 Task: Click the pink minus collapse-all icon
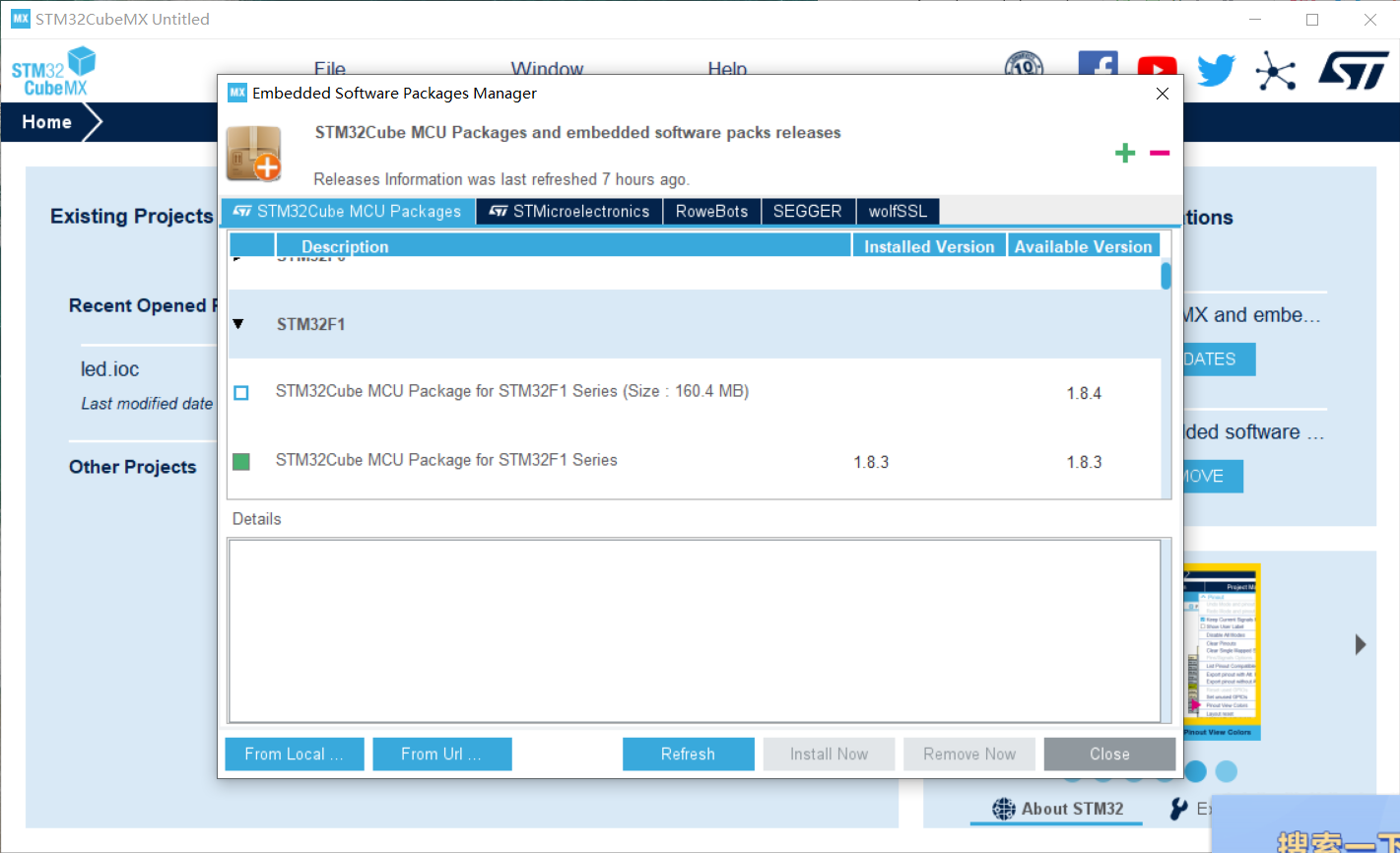(x=1160, y=153)
